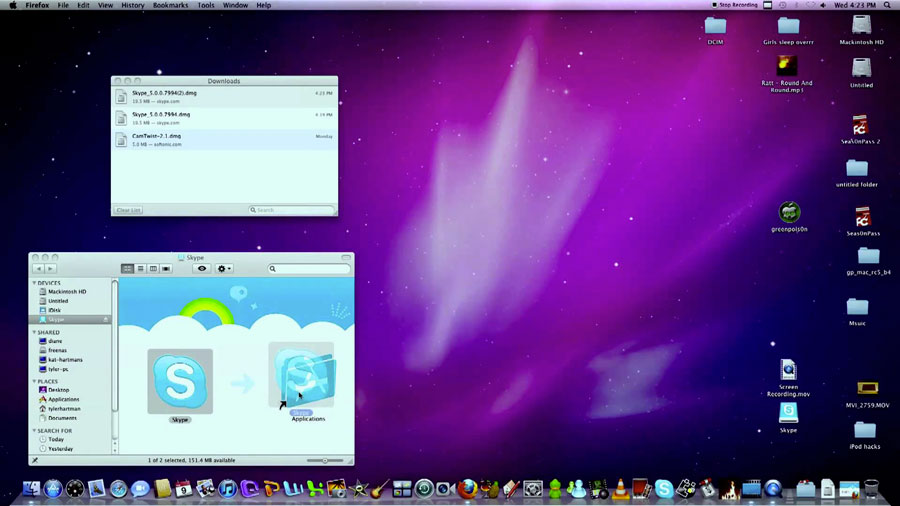
Task: Switch Finder to Cover Flow view
Action: click(x=166, y=268)
